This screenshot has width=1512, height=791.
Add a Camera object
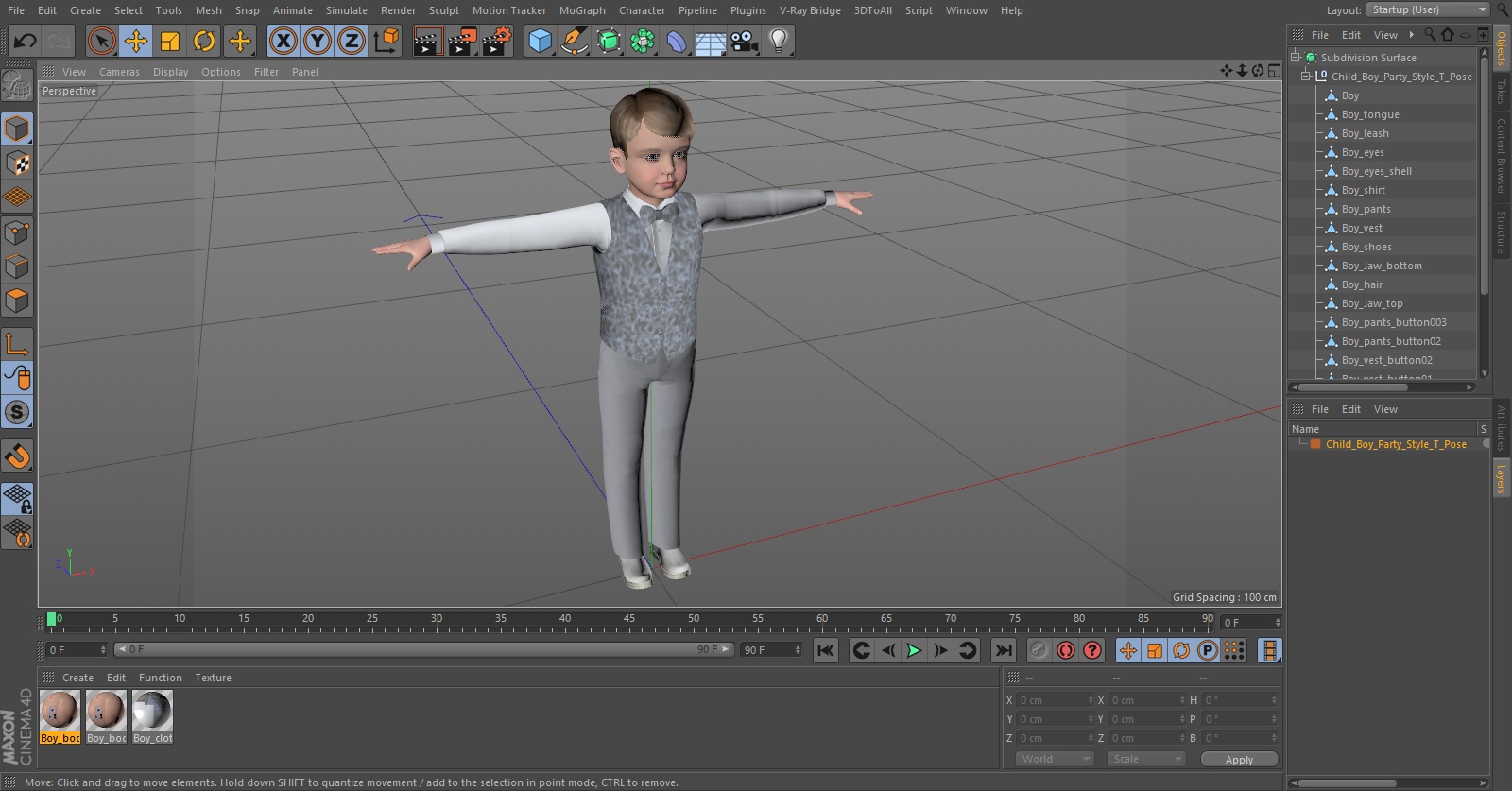pyautogui.click(x=745, y=41)
